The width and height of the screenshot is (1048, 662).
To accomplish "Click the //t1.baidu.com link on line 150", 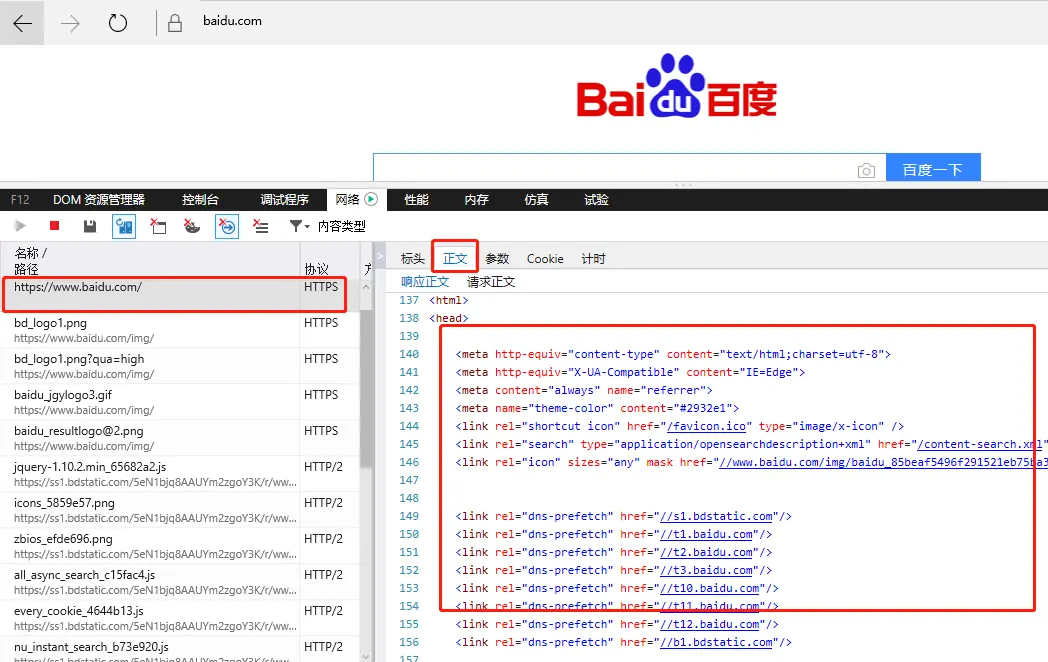I will click(x=706, y=534).
